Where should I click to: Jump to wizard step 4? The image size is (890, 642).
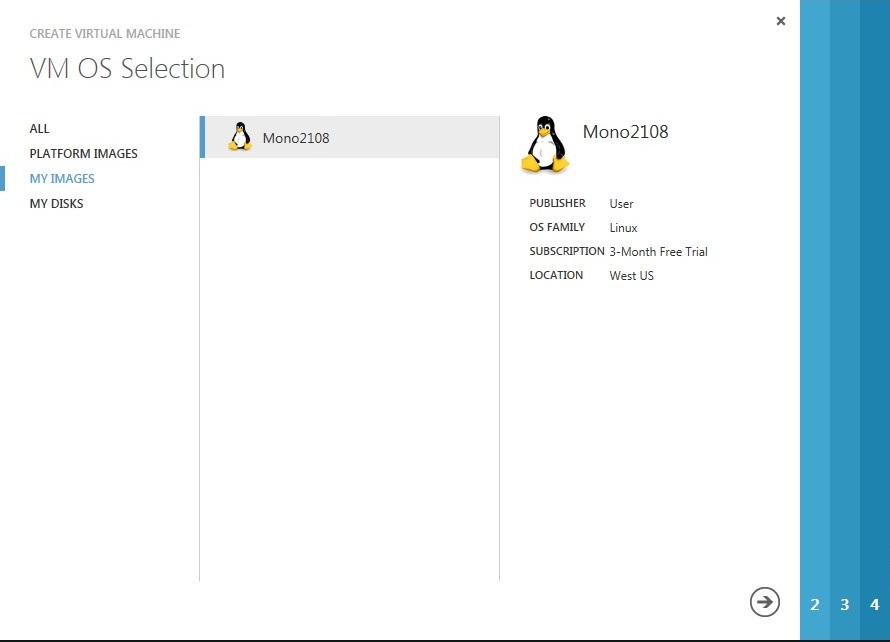pos(875,604)
